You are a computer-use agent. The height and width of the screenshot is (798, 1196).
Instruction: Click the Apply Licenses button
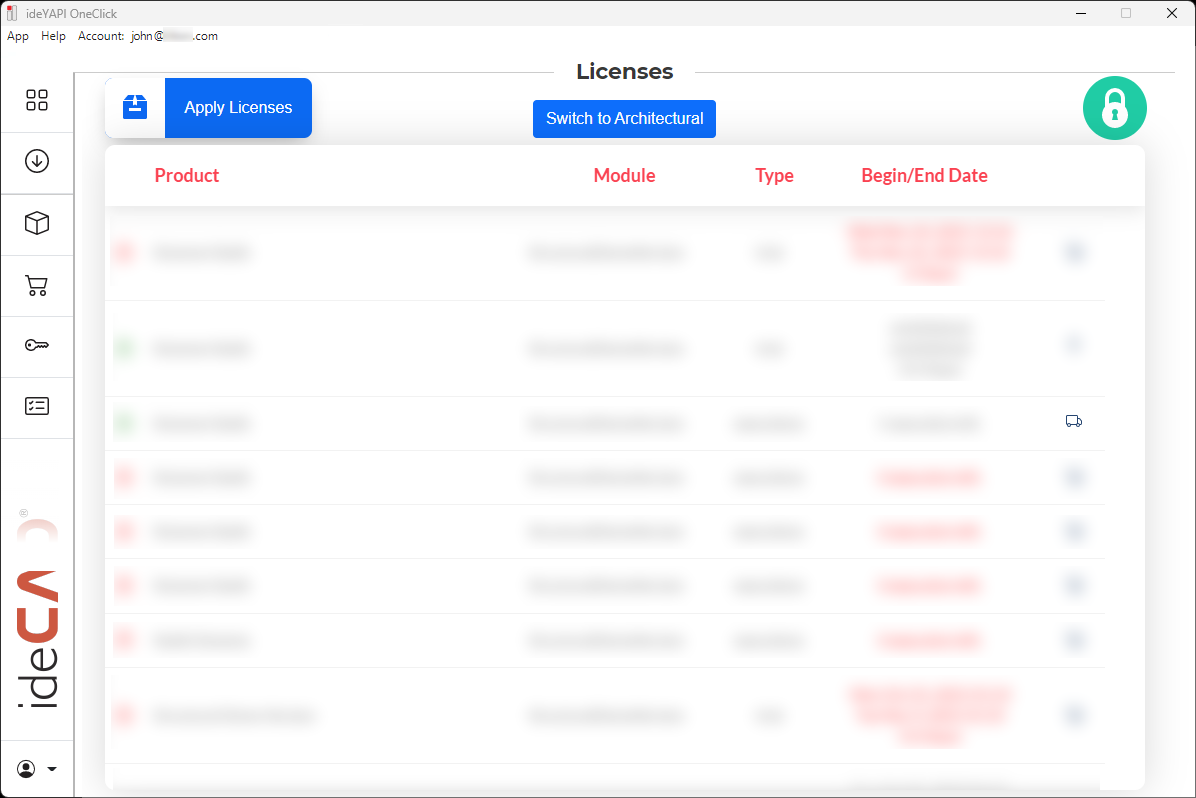[238, 108]
